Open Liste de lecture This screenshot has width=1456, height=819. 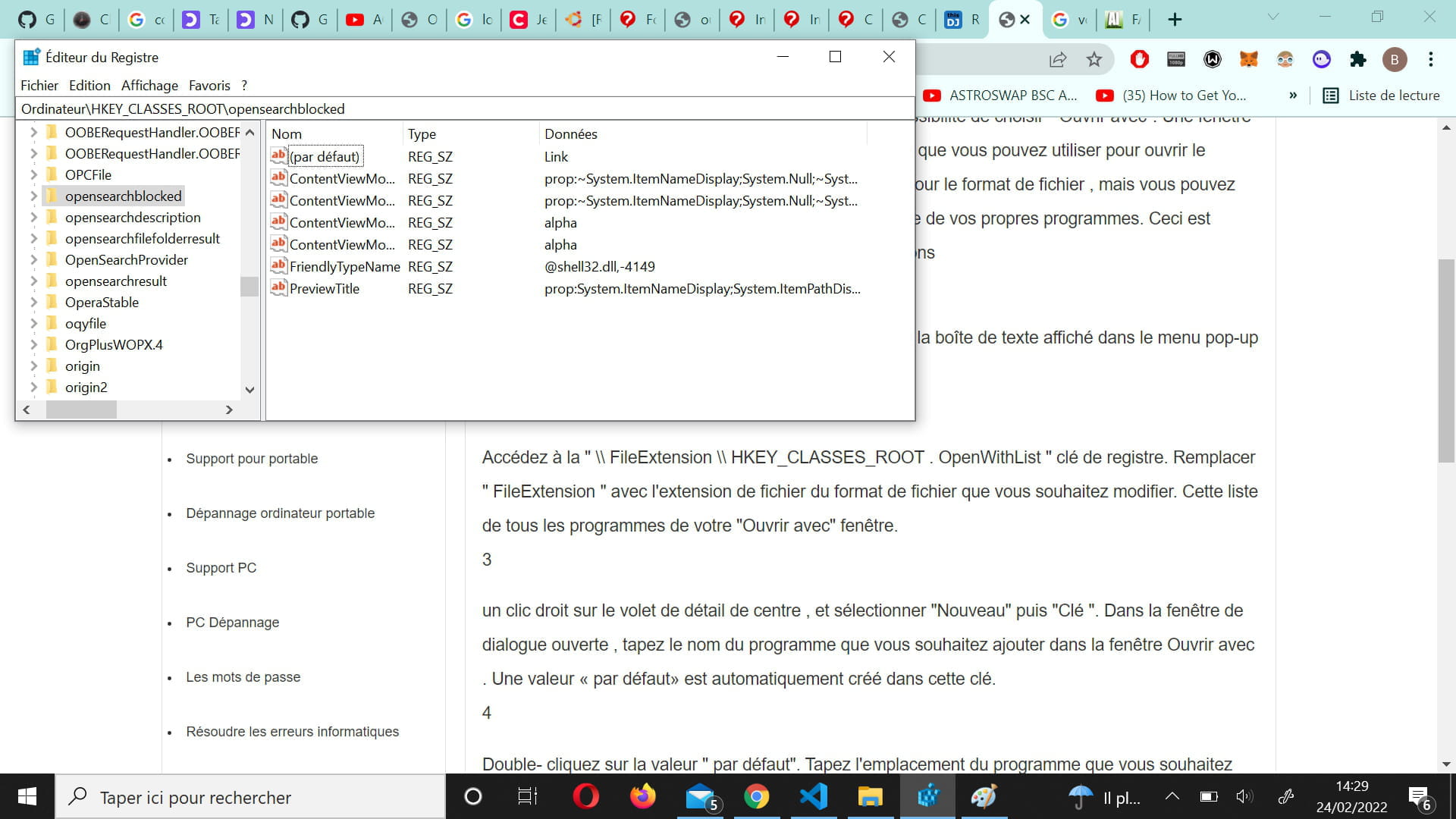1381,96
